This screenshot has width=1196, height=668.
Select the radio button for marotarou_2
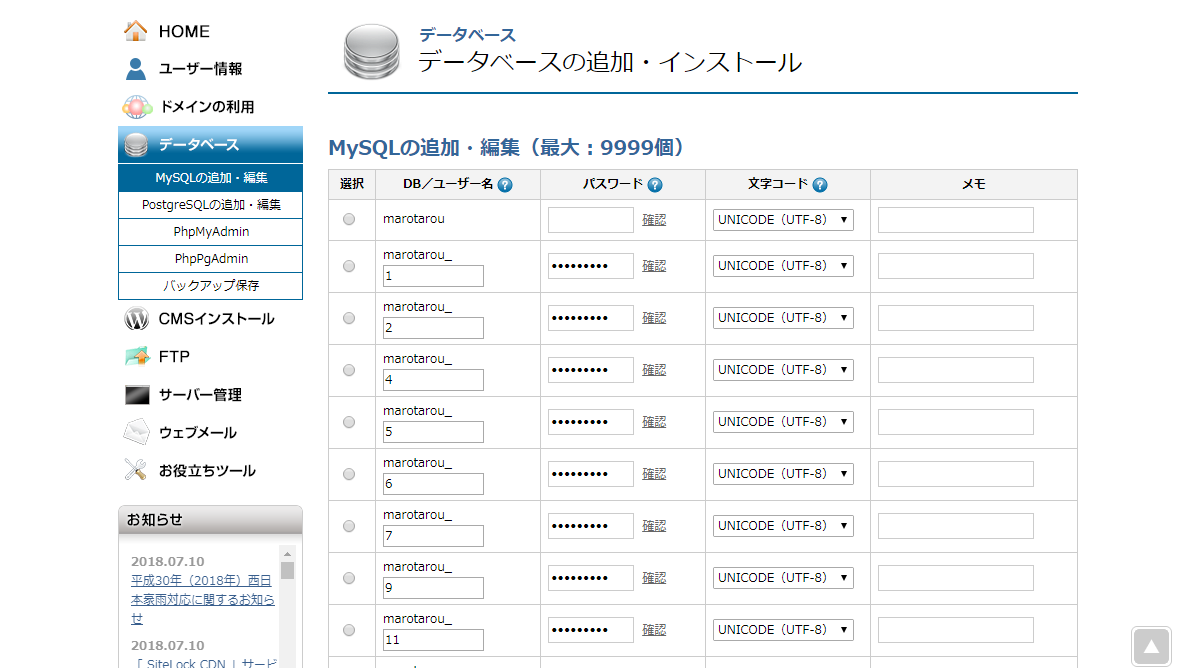tap(349, 318)
